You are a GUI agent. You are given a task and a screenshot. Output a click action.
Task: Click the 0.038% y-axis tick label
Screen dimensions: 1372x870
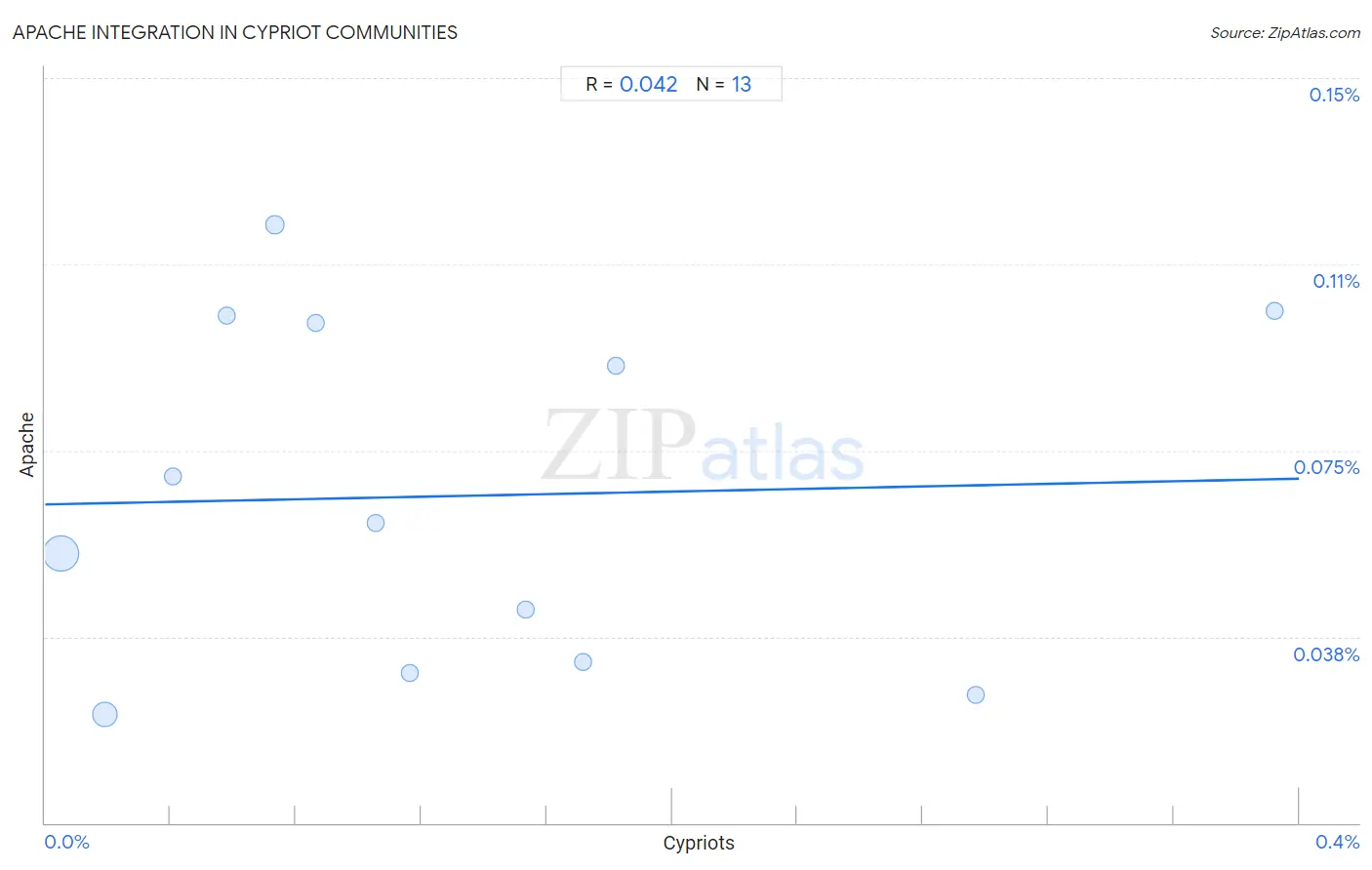coord(1327,654)
